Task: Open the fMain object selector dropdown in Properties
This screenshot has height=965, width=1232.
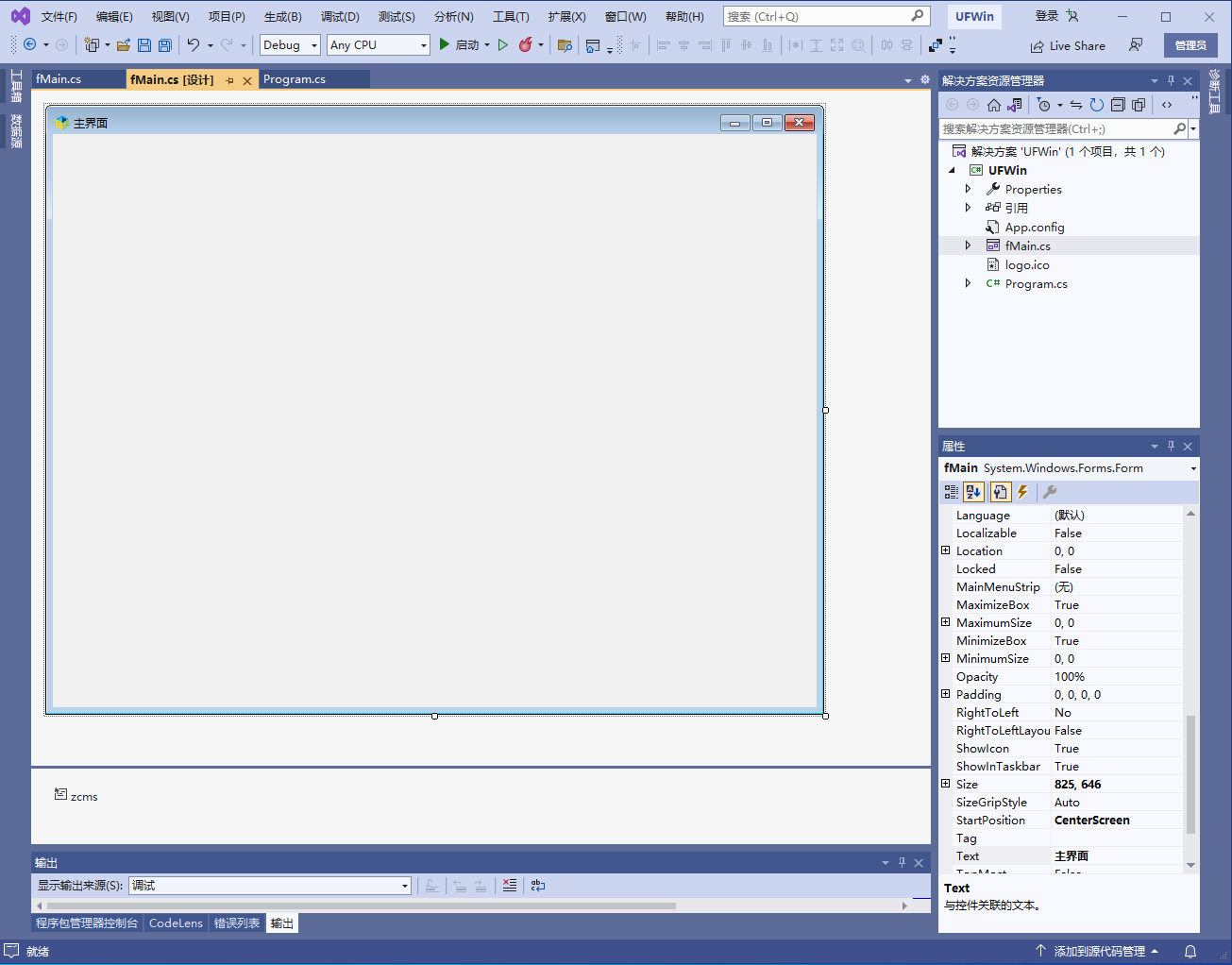Action: click(x=1193, y=468)
